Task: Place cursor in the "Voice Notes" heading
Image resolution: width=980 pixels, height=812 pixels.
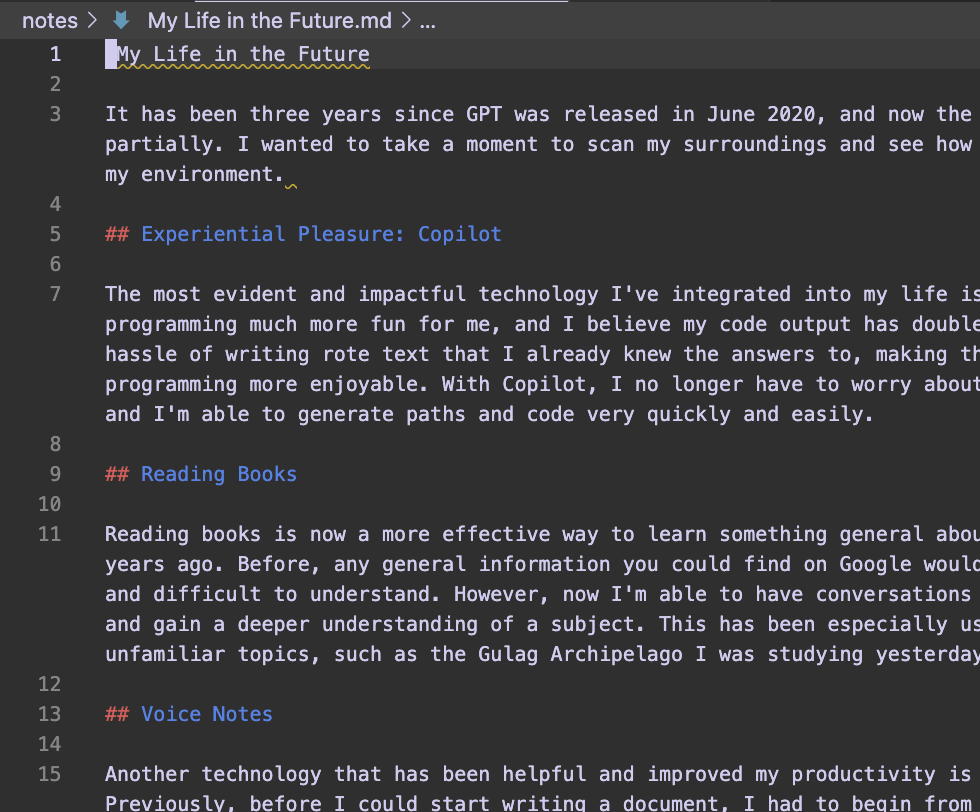Action: pos(206,714)
